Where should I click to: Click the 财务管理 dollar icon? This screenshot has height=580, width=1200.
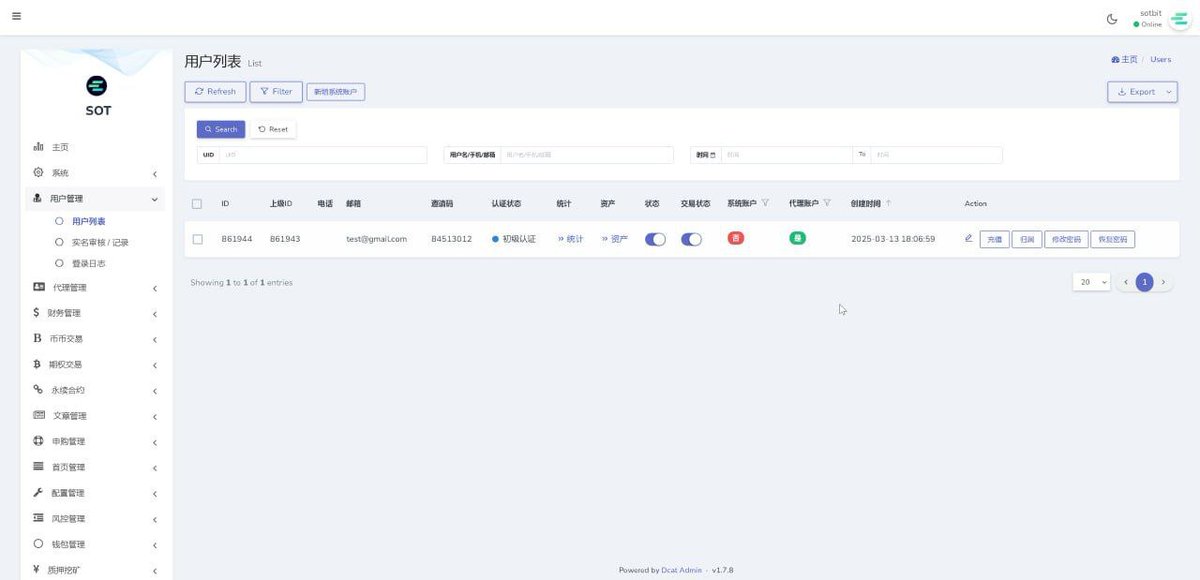tap(37, 312)
